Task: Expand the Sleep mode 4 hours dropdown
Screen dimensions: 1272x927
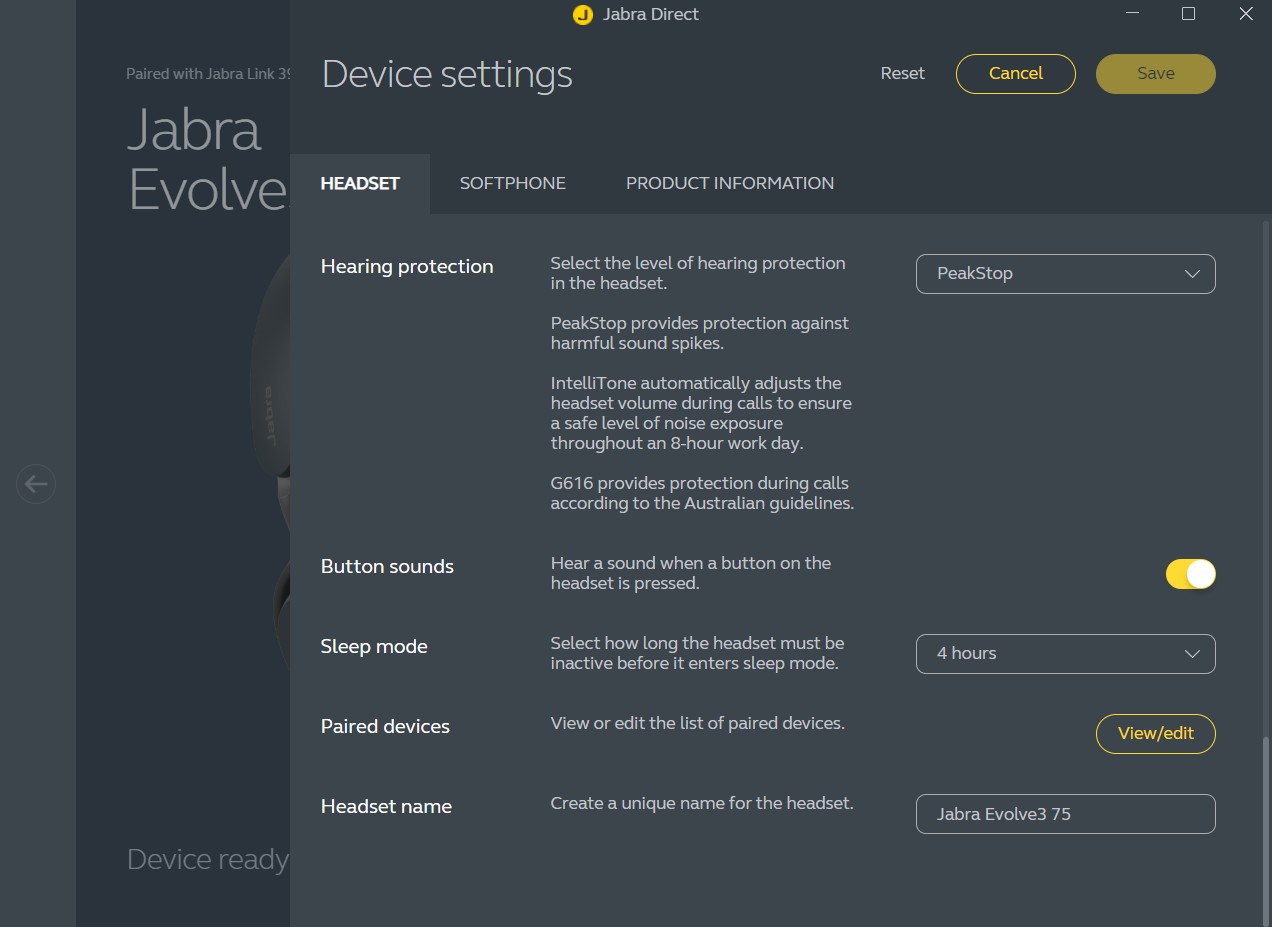Action: coord(1065,654)
